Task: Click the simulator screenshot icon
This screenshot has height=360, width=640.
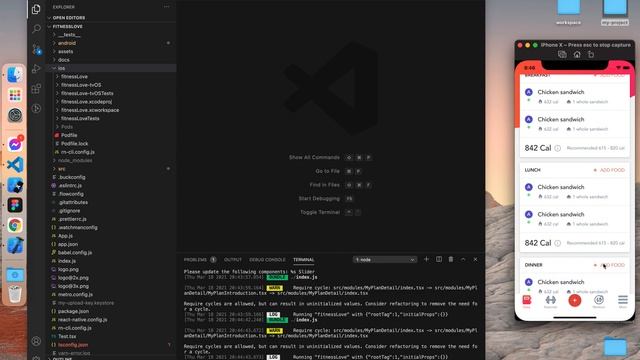Action: tap(562, 54)
